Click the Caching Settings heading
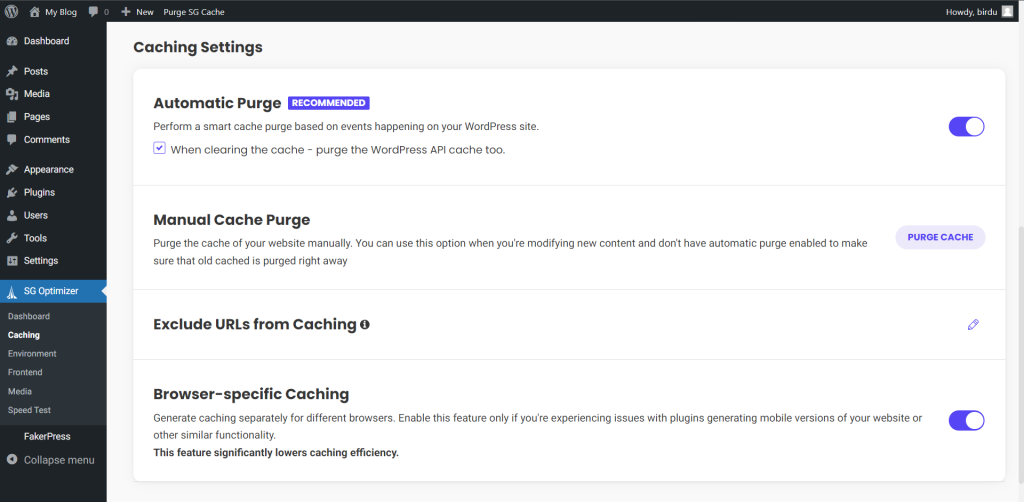1024x502 pixels. 198,48
